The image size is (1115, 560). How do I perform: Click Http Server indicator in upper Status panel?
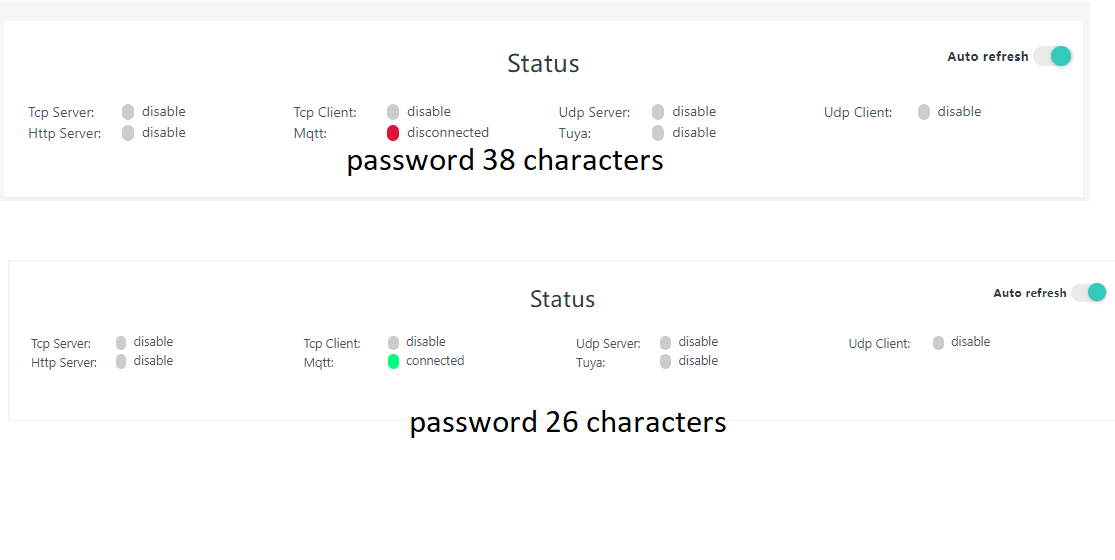[x=128, y=133]
